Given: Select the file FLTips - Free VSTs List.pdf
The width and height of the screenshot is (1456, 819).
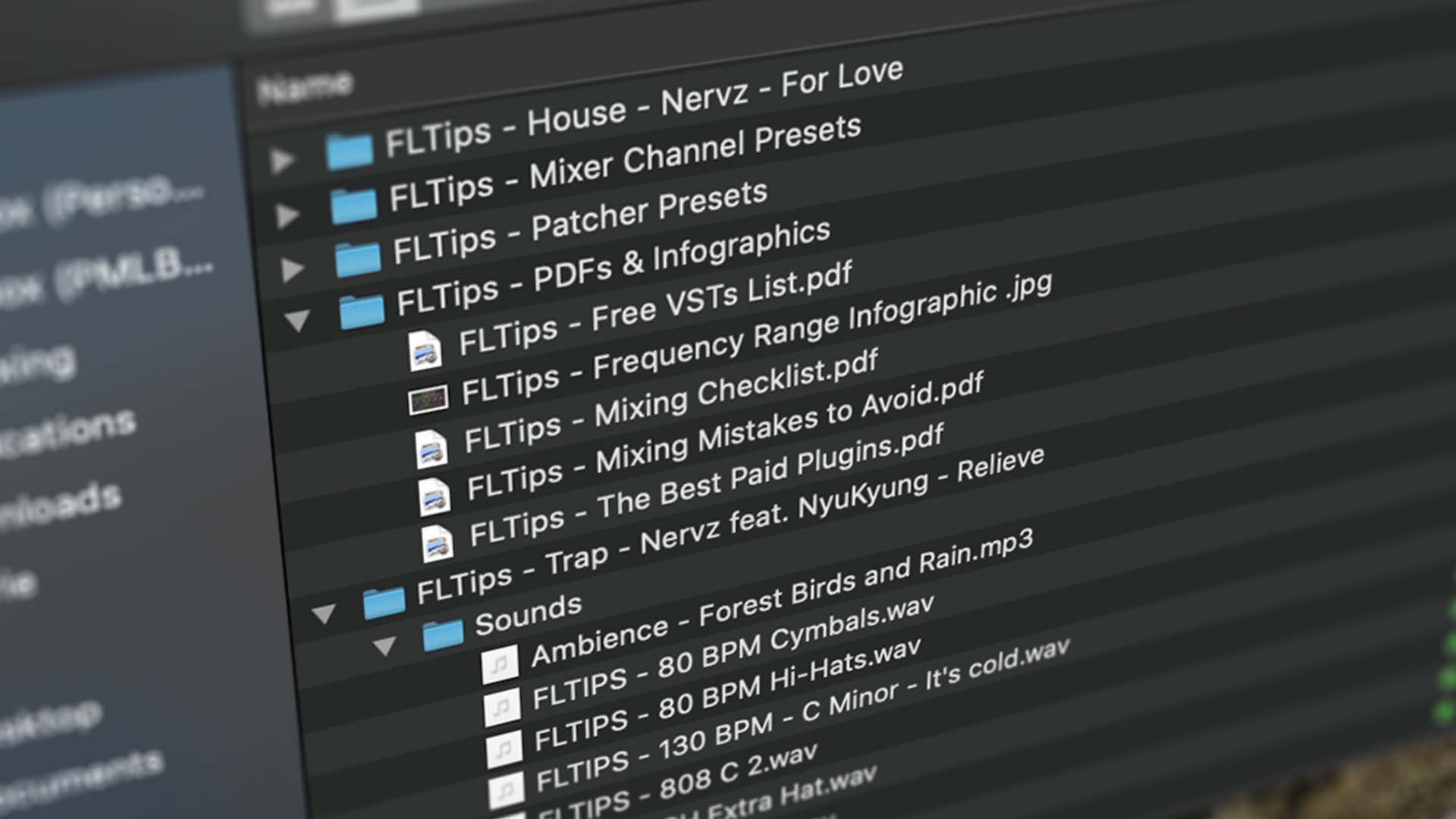Looking at the screenshot, I should click(x=656, y=308).
